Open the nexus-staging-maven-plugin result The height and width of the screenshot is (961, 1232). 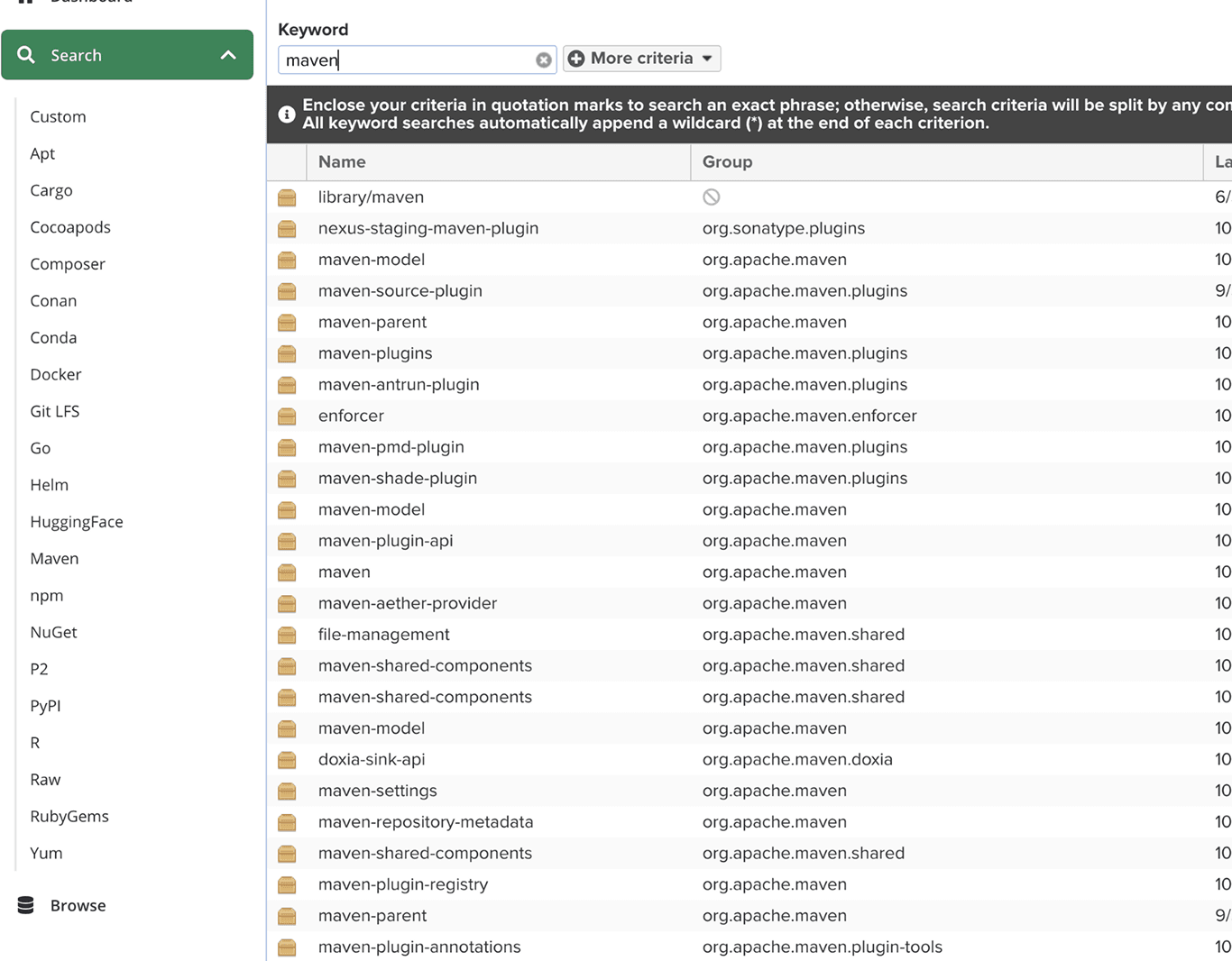[428, 228]
